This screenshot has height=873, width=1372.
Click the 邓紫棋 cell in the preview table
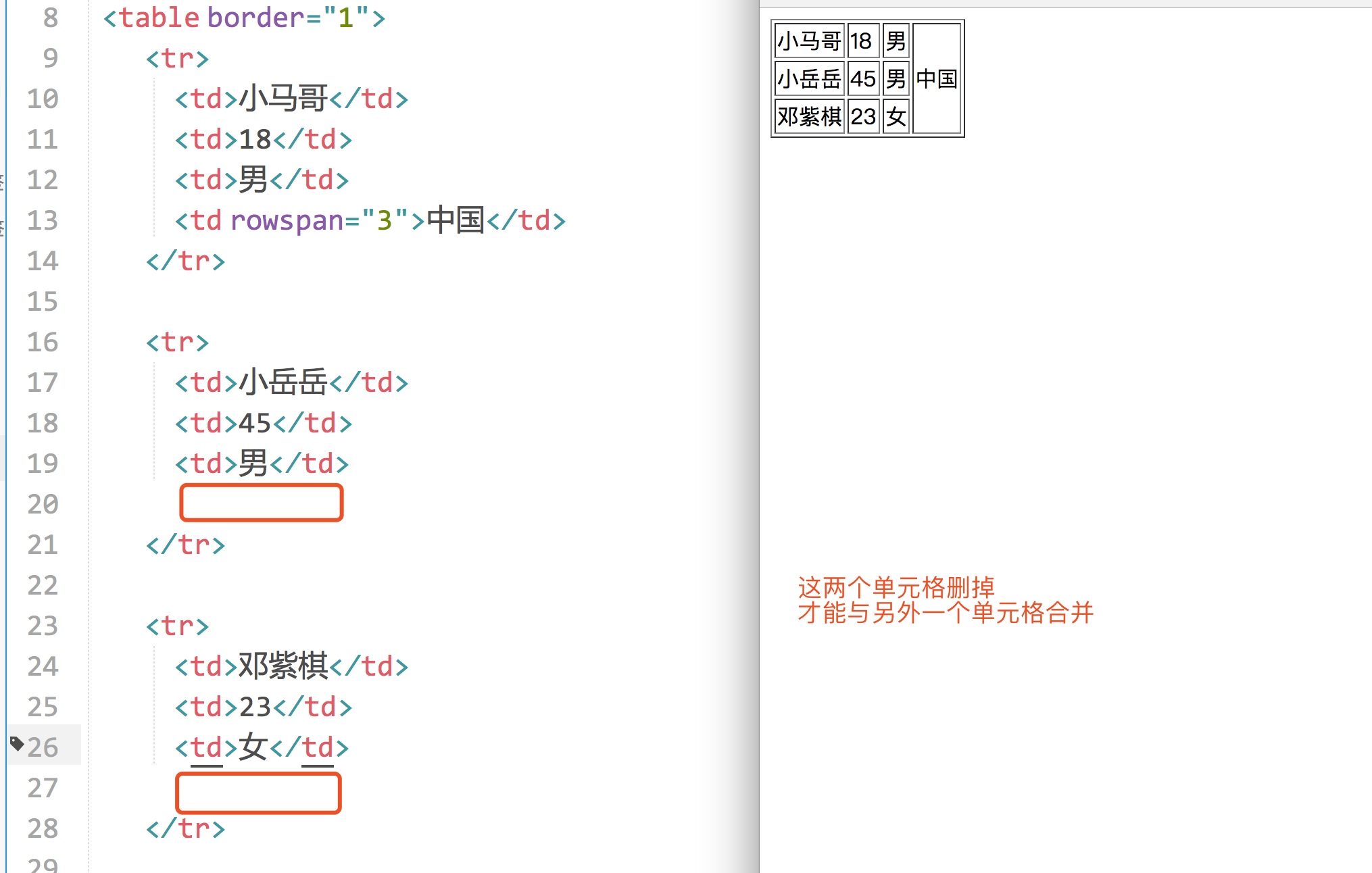809,117
